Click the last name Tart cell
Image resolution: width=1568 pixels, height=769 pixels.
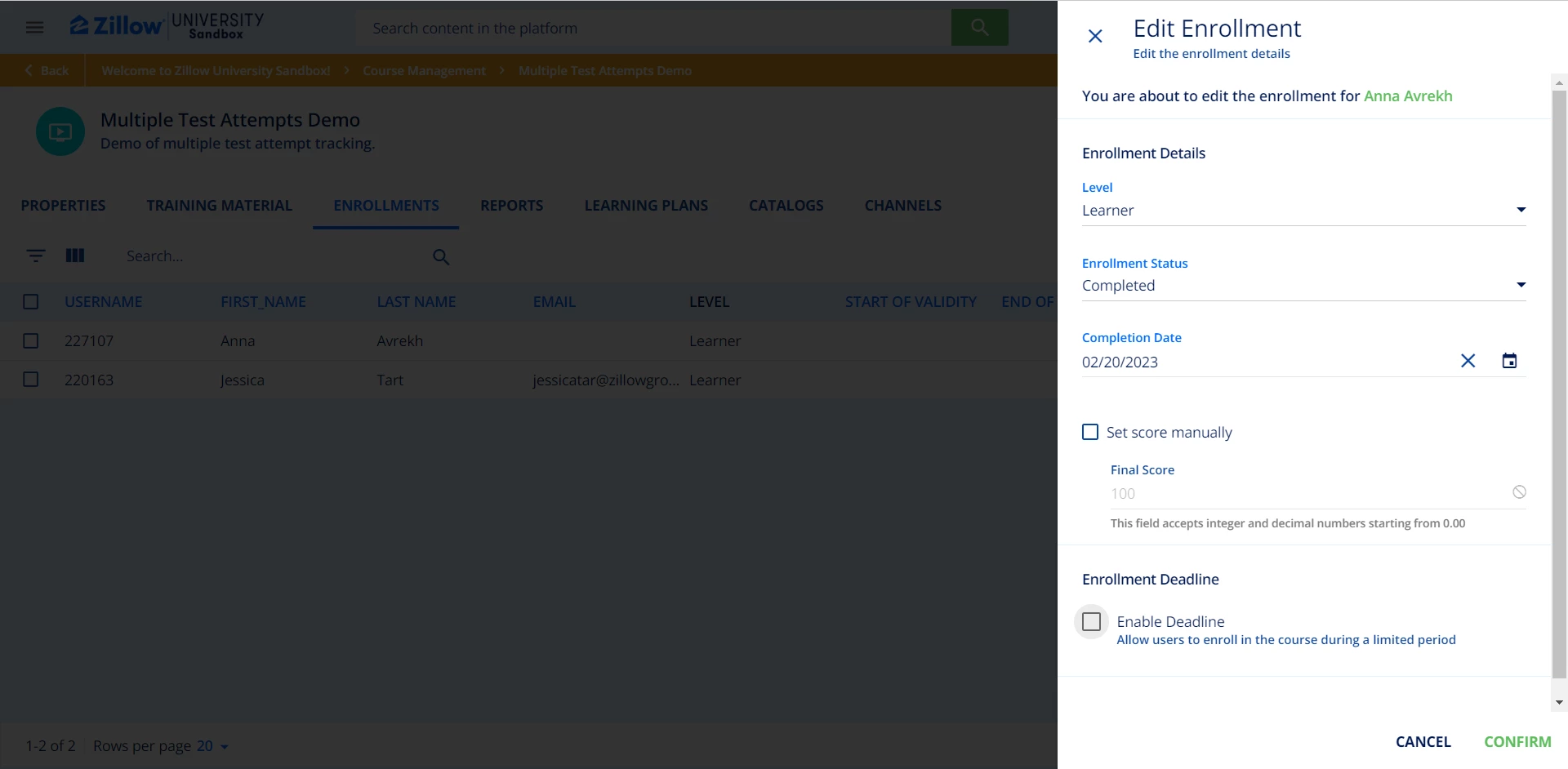click(x=390, y=380)
